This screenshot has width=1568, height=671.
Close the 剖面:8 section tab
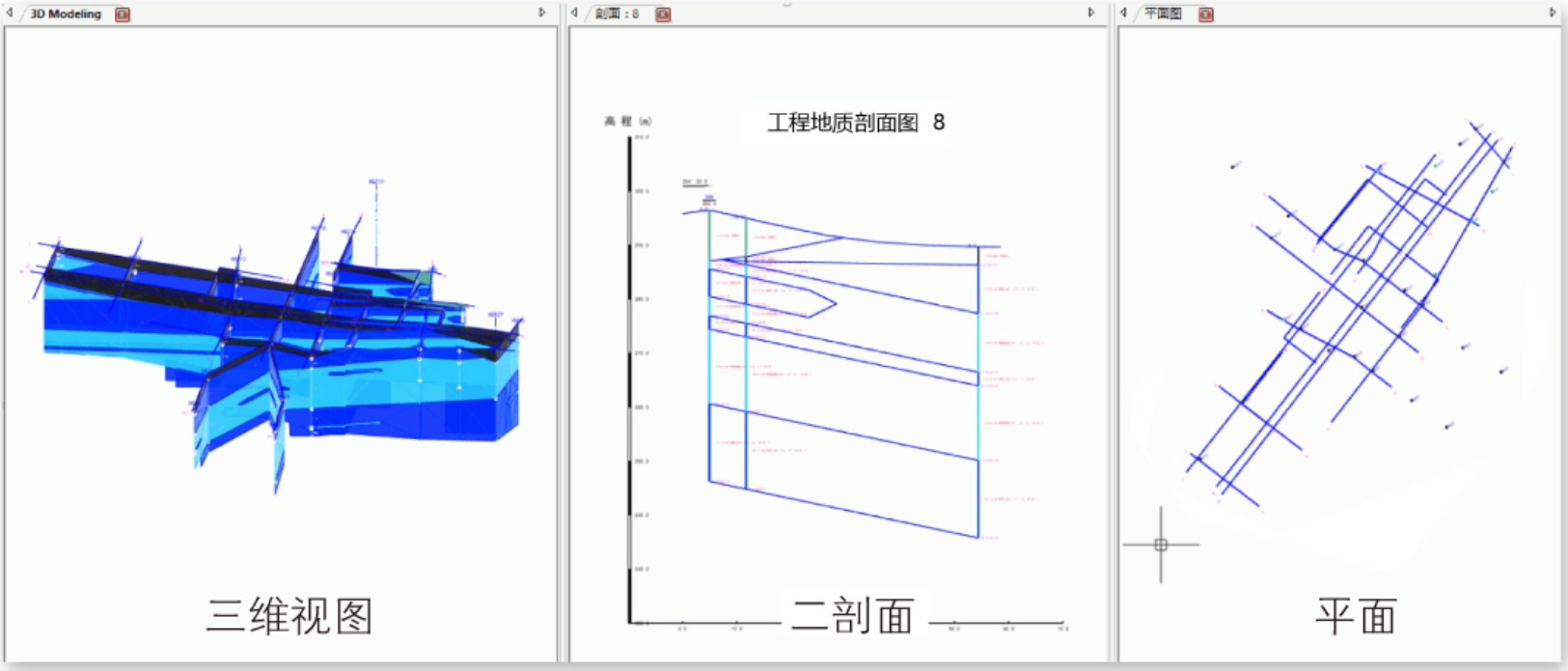tap(663, 14)
